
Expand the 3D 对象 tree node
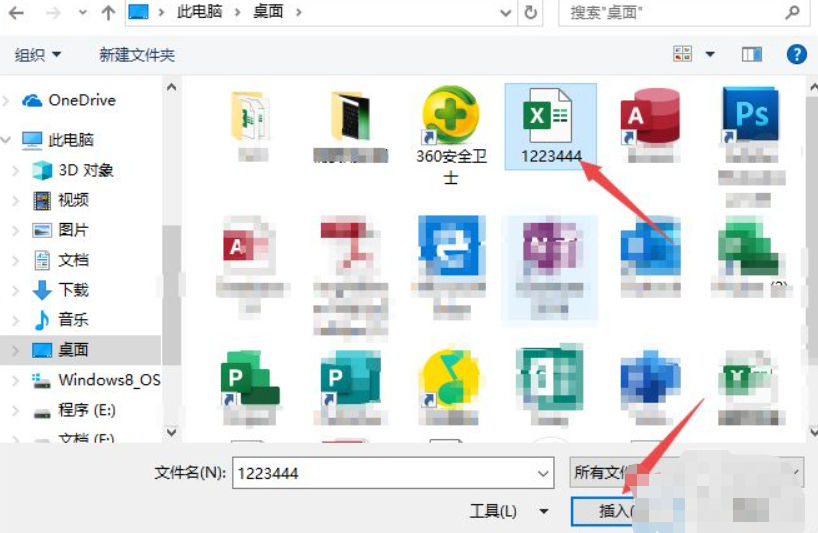(x=16, y=171)
